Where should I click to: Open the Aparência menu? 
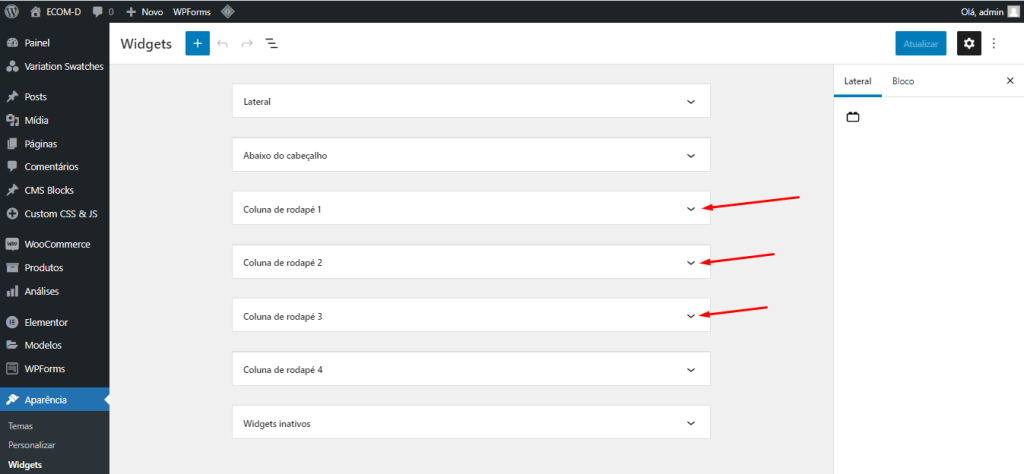pyautogui.click(x=55, y=400)
